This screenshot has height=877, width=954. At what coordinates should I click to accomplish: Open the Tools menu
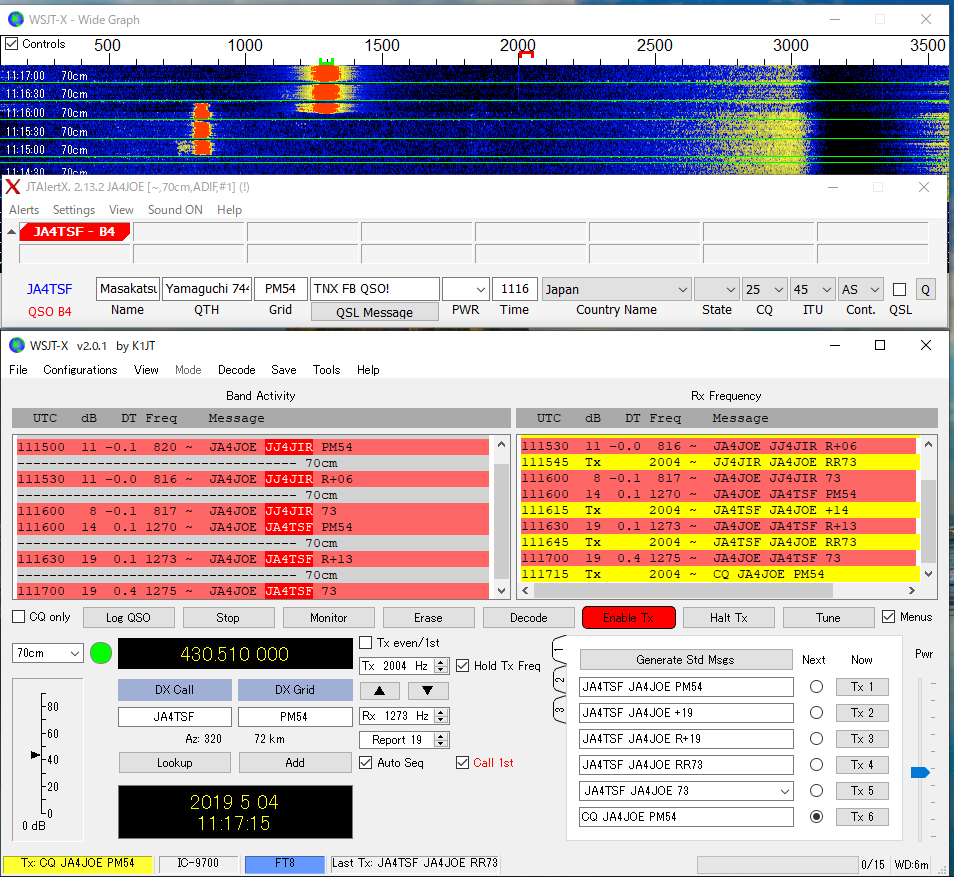coord(326,370)
